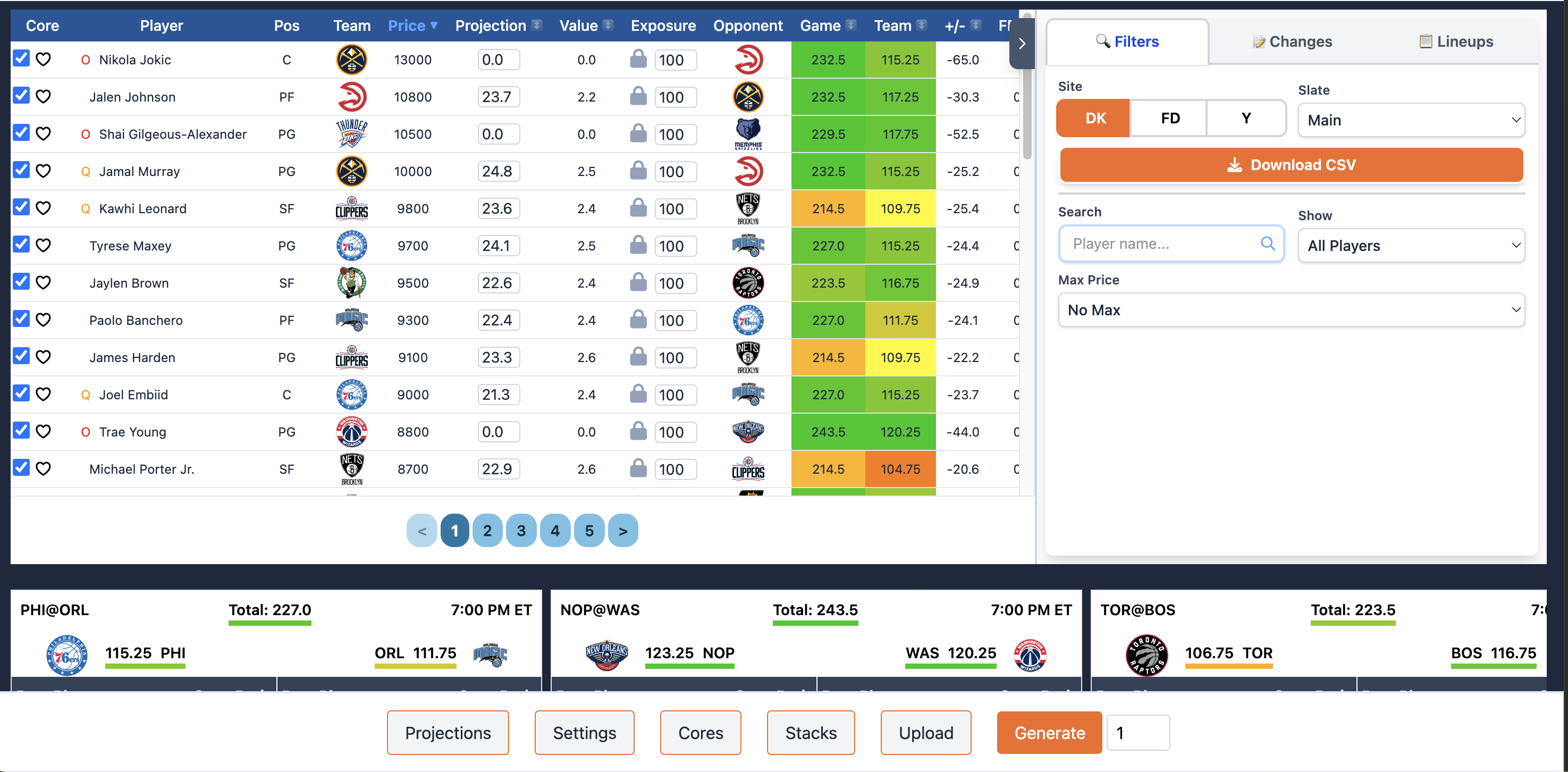Click the lock icon for Jalen Johnson
The width and height of the screenshot is (1568, 772).
point(638,96)
